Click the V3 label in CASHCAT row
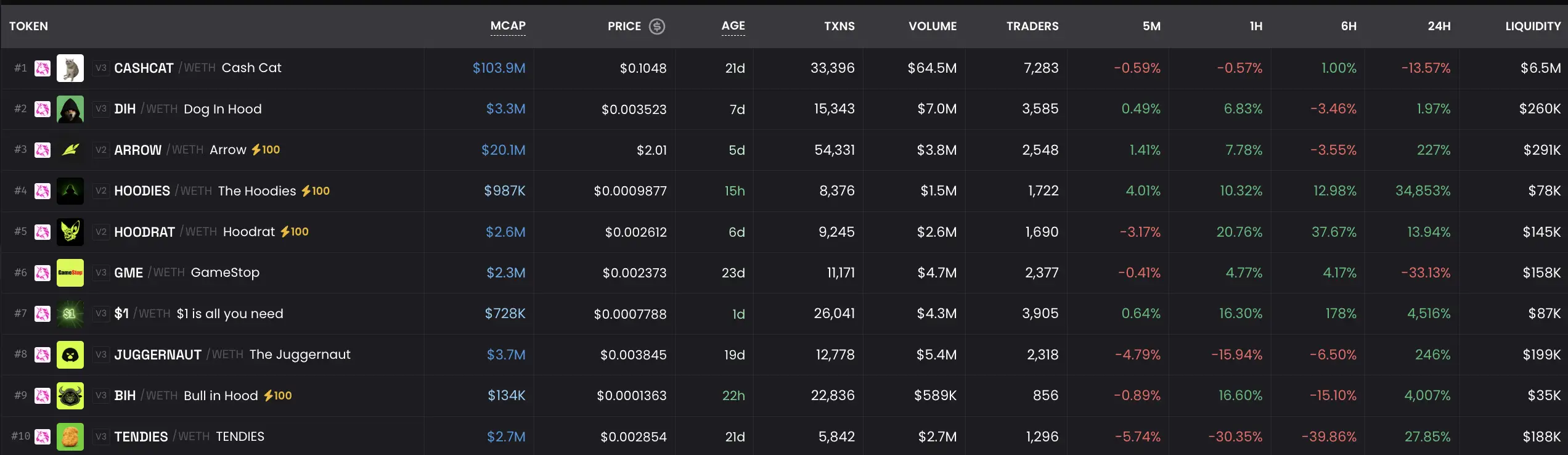This screenshot has height=455, width=1568. click(101, 68)
